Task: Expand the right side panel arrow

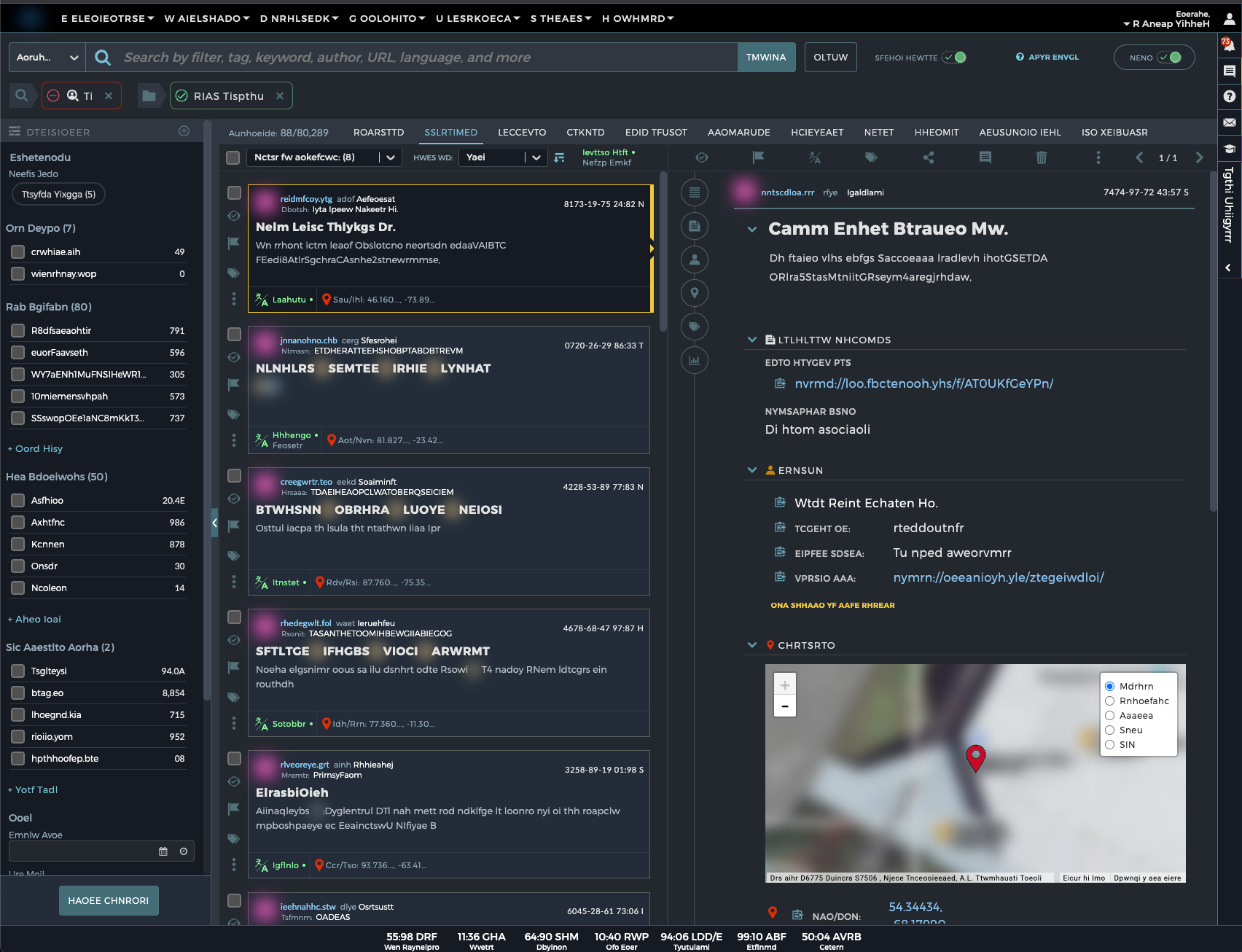Action: tap(1229, 268)
